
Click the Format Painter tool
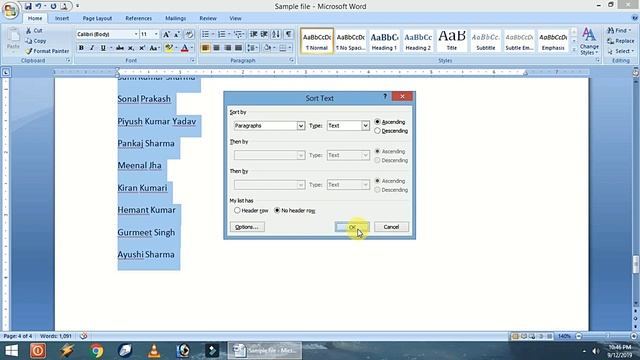pyautogui.click(x=47, y=51)
